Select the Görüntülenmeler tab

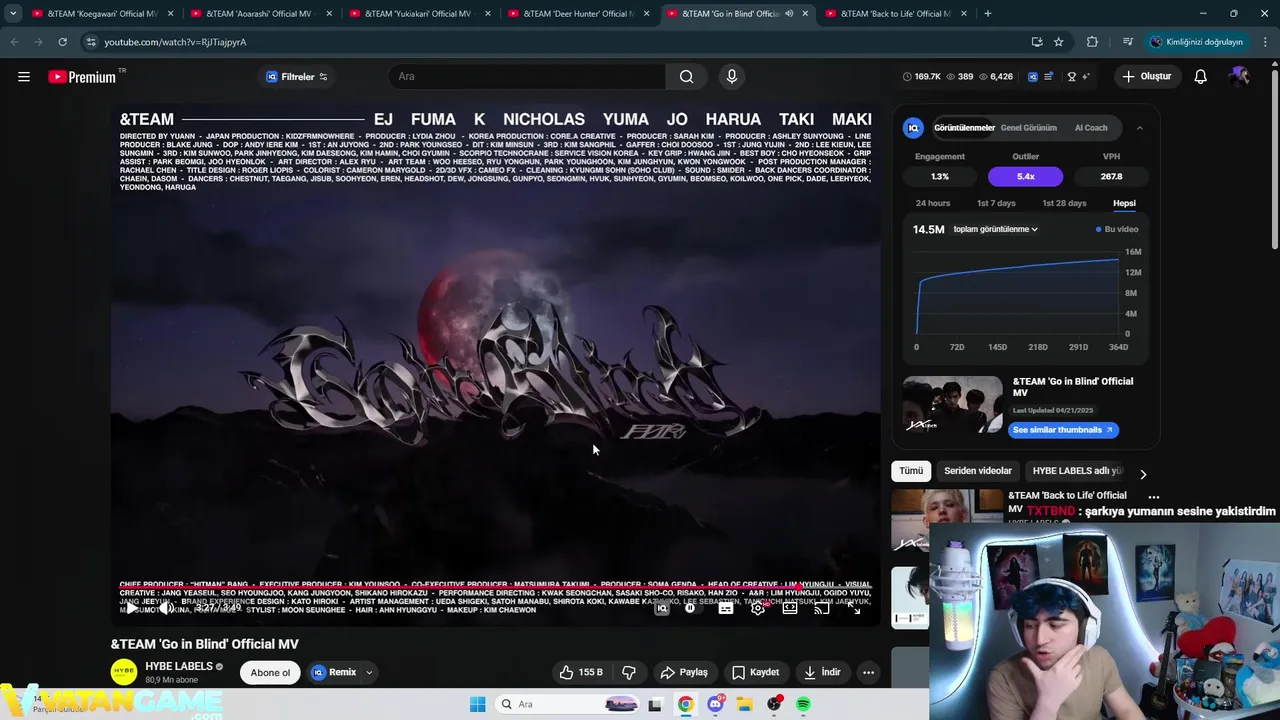[964, 128]
